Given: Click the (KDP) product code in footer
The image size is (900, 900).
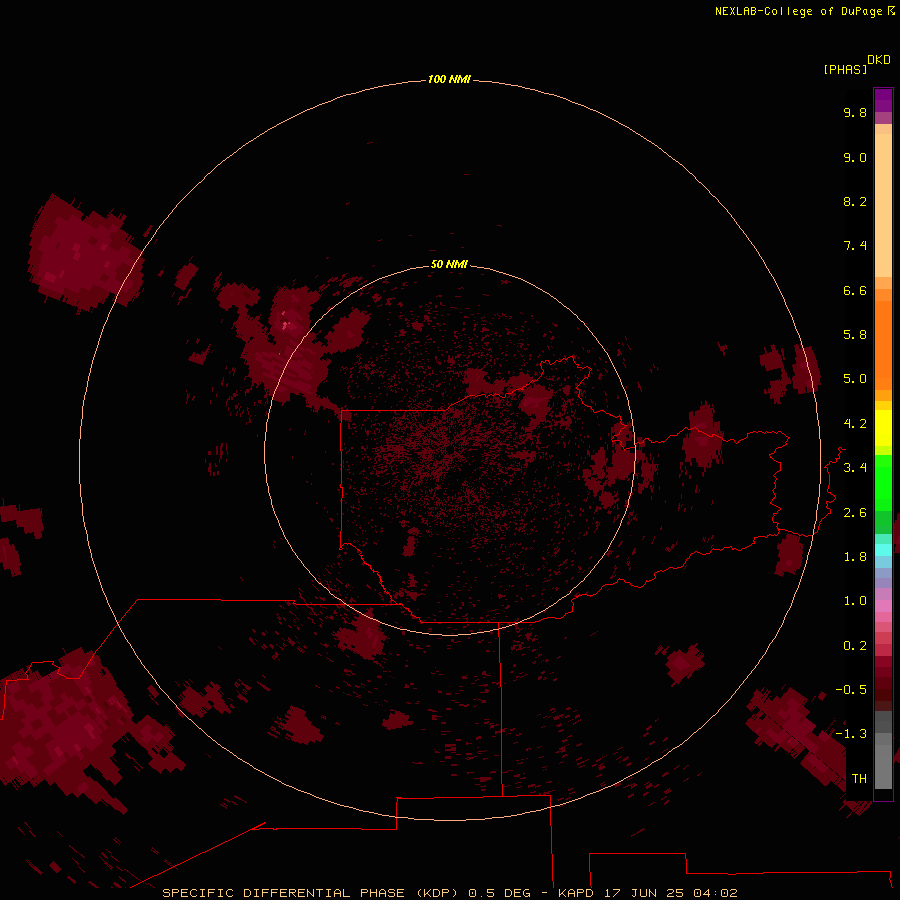Looking at the screenshot, I should coord(439,893).
